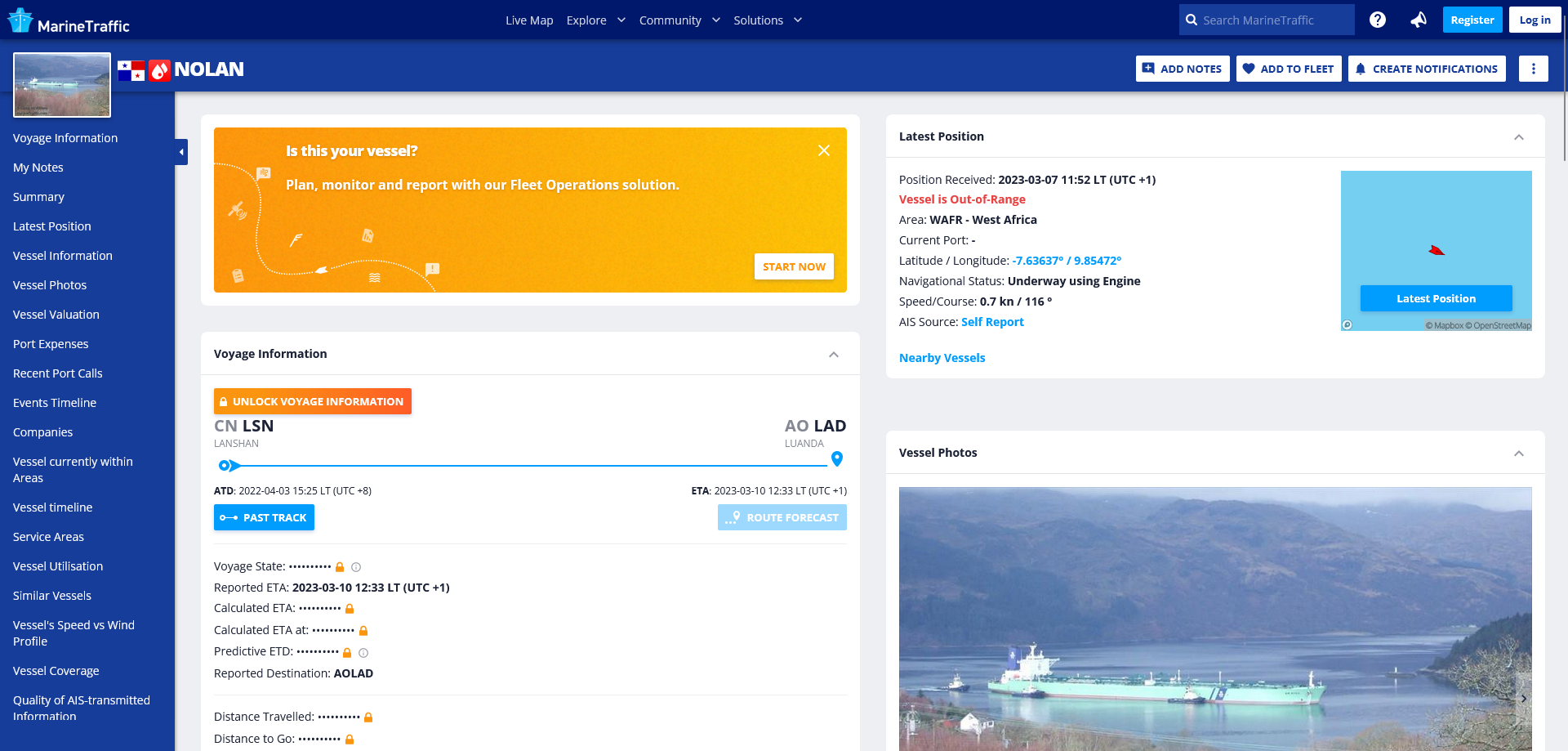Click the search magnifier icon
1568x751 pixels.
(1192, 20)
